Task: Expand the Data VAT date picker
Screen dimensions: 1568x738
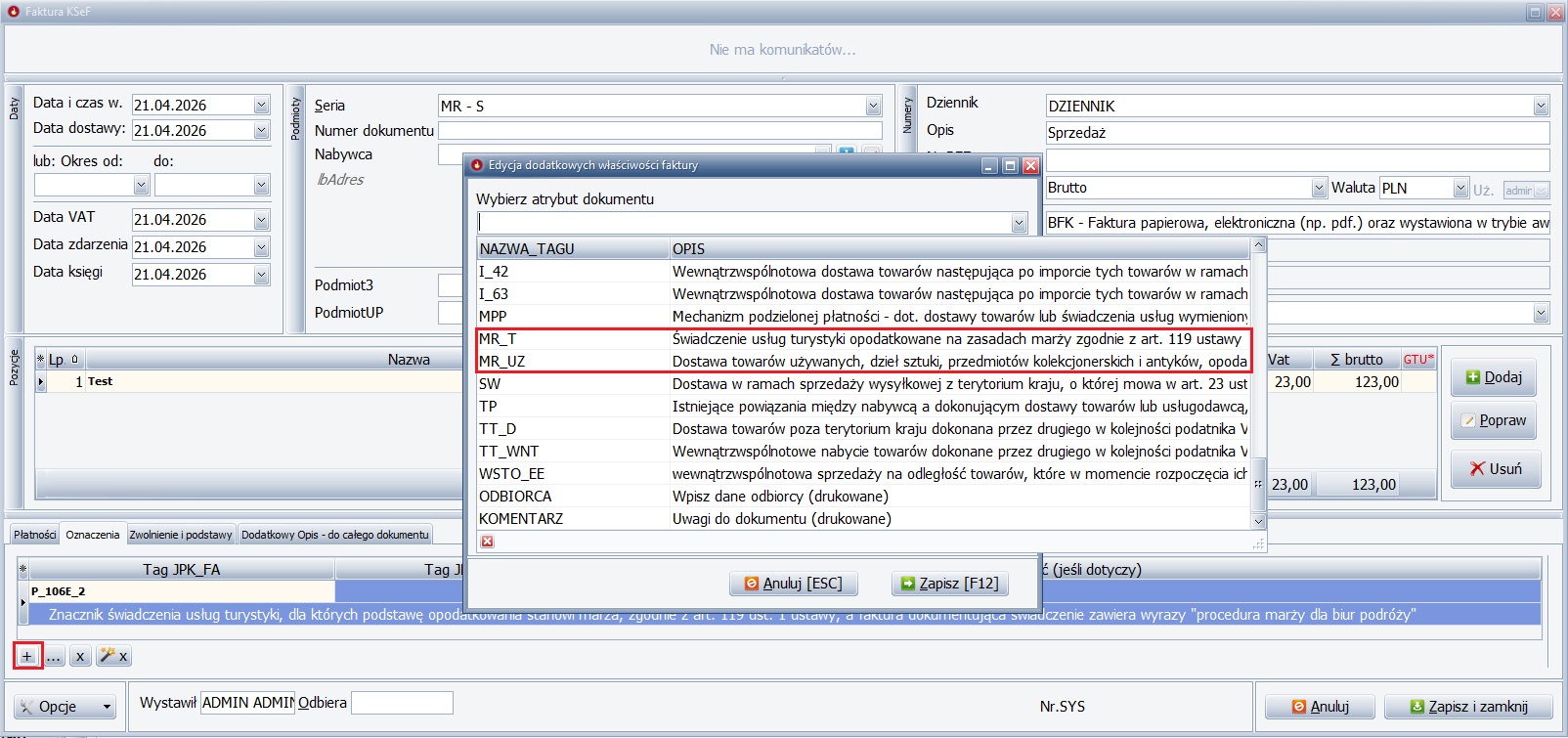Action: (x=261, y=221)
